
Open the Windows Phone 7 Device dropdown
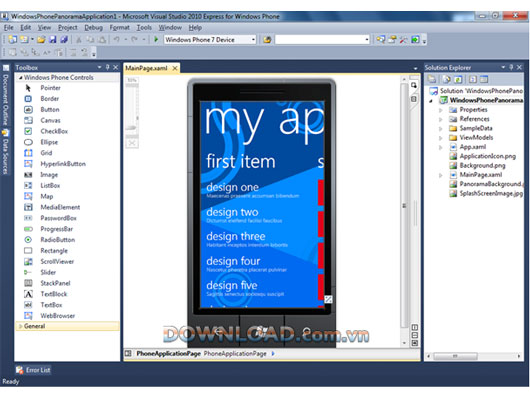tap(253, 40)
